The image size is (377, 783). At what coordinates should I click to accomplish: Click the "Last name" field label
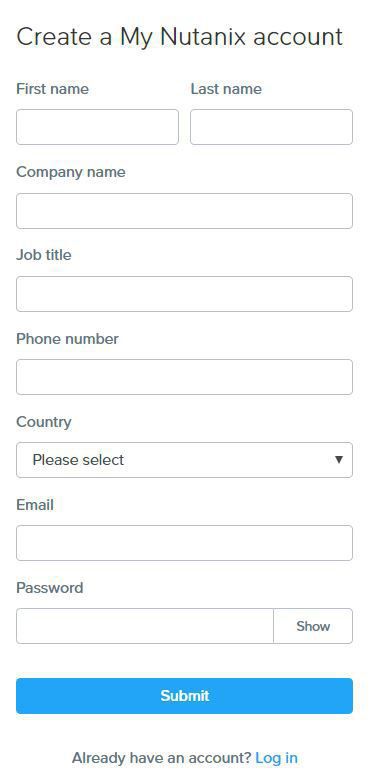pyautogui.click(x=226, y=89)
